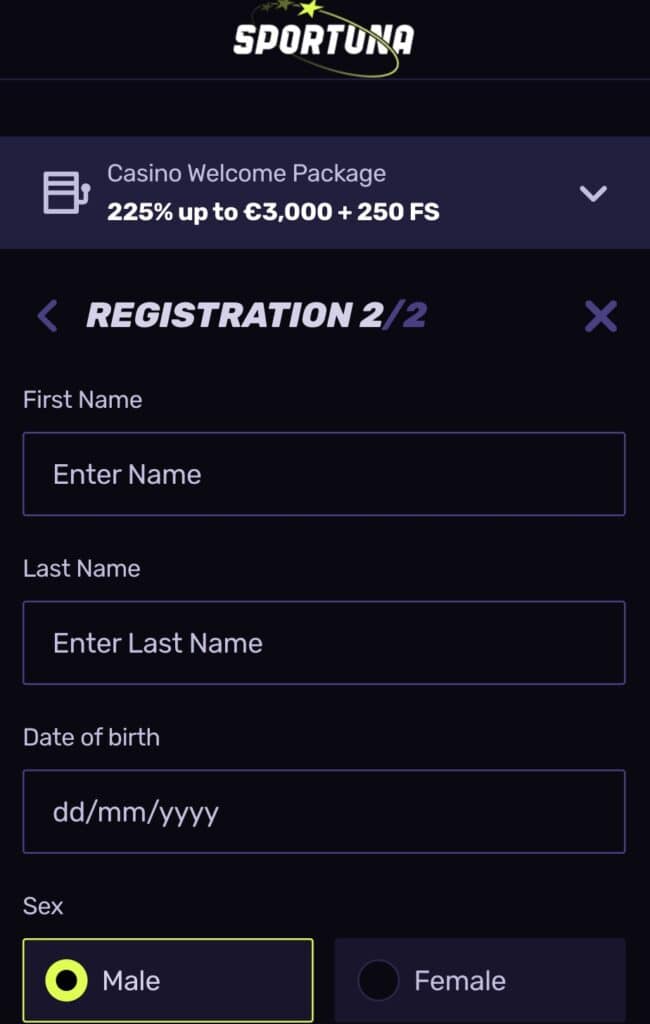
Task: Focus the Enter Name input field
Action: [x=324, y=474]
